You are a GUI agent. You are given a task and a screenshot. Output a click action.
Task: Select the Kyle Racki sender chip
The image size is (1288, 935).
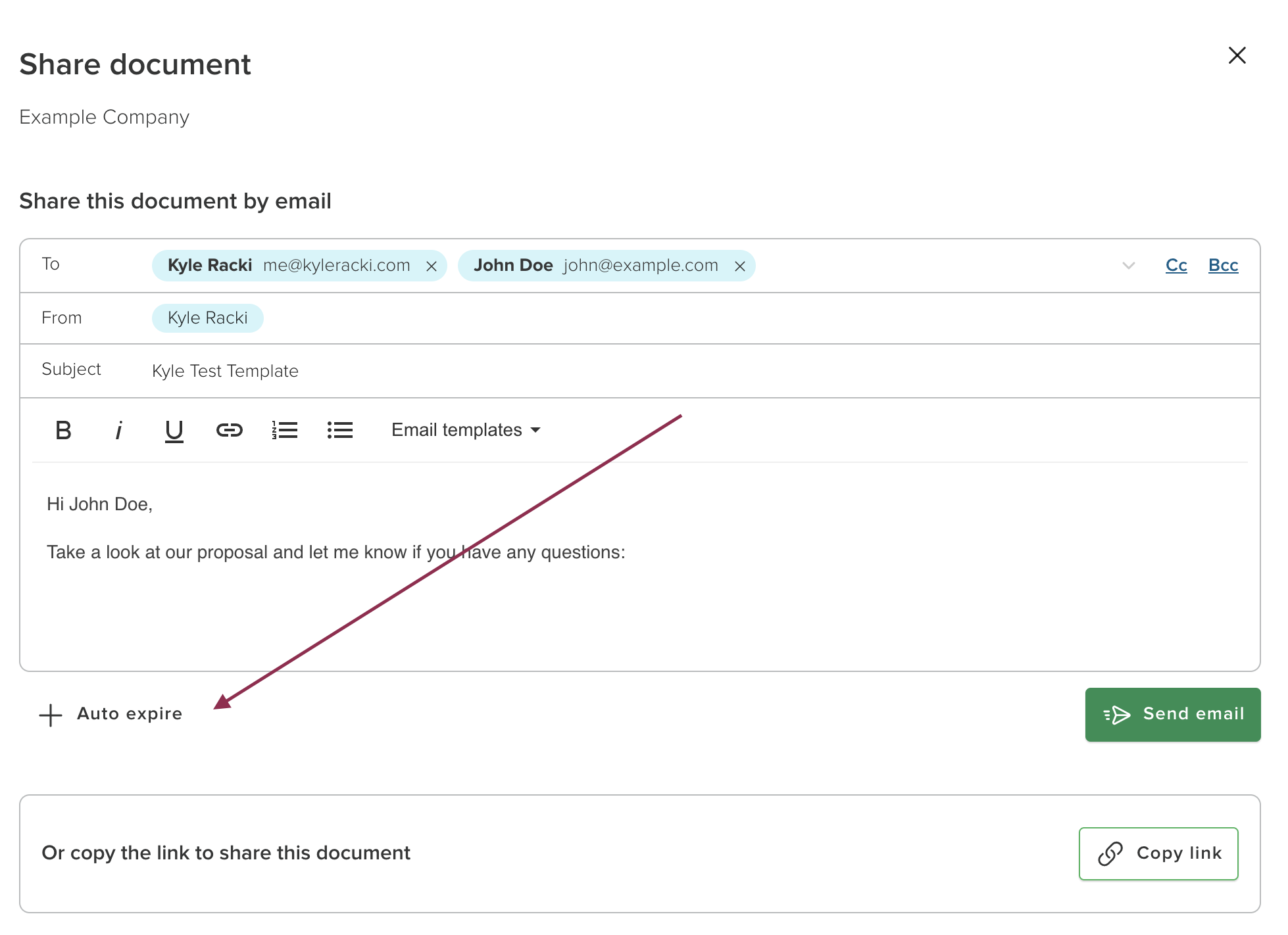[x=208, y=318]
